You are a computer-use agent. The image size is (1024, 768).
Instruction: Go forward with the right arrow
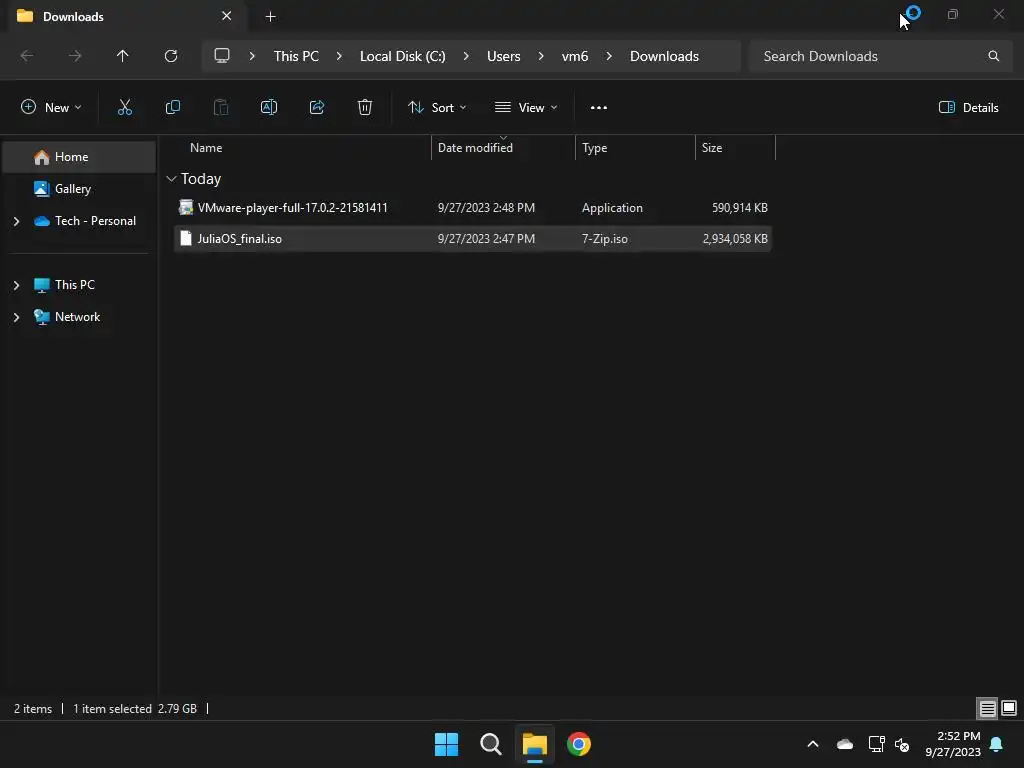click(x=75, y=56)
